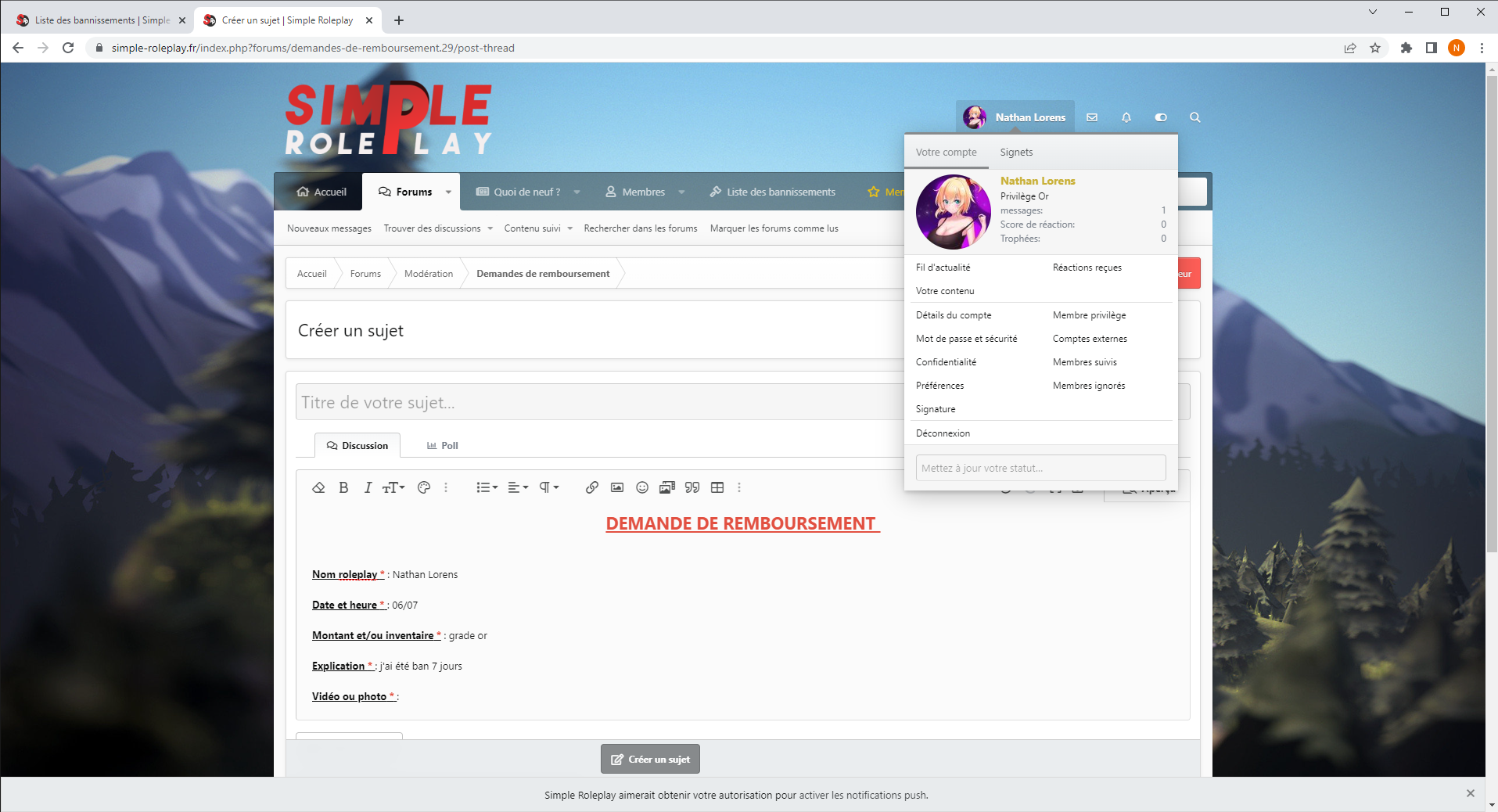Open font size dropdown

(x=393, y=487)
